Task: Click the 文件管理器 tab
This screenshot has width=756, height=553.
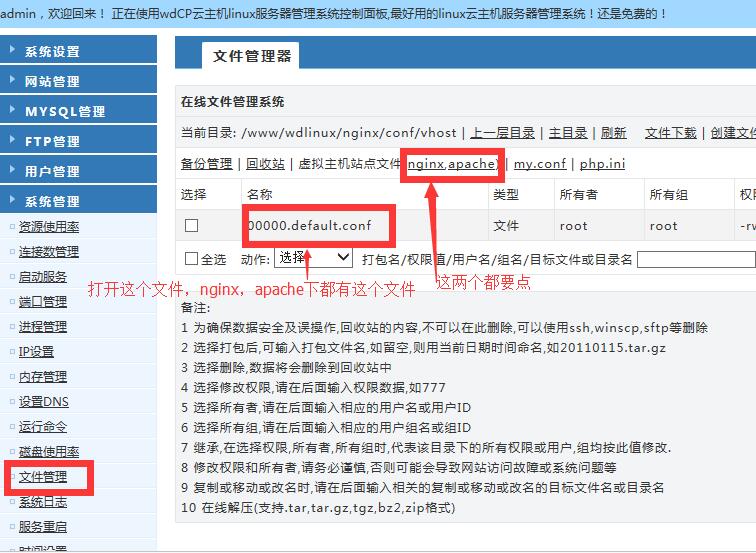Action: point(252,56)
